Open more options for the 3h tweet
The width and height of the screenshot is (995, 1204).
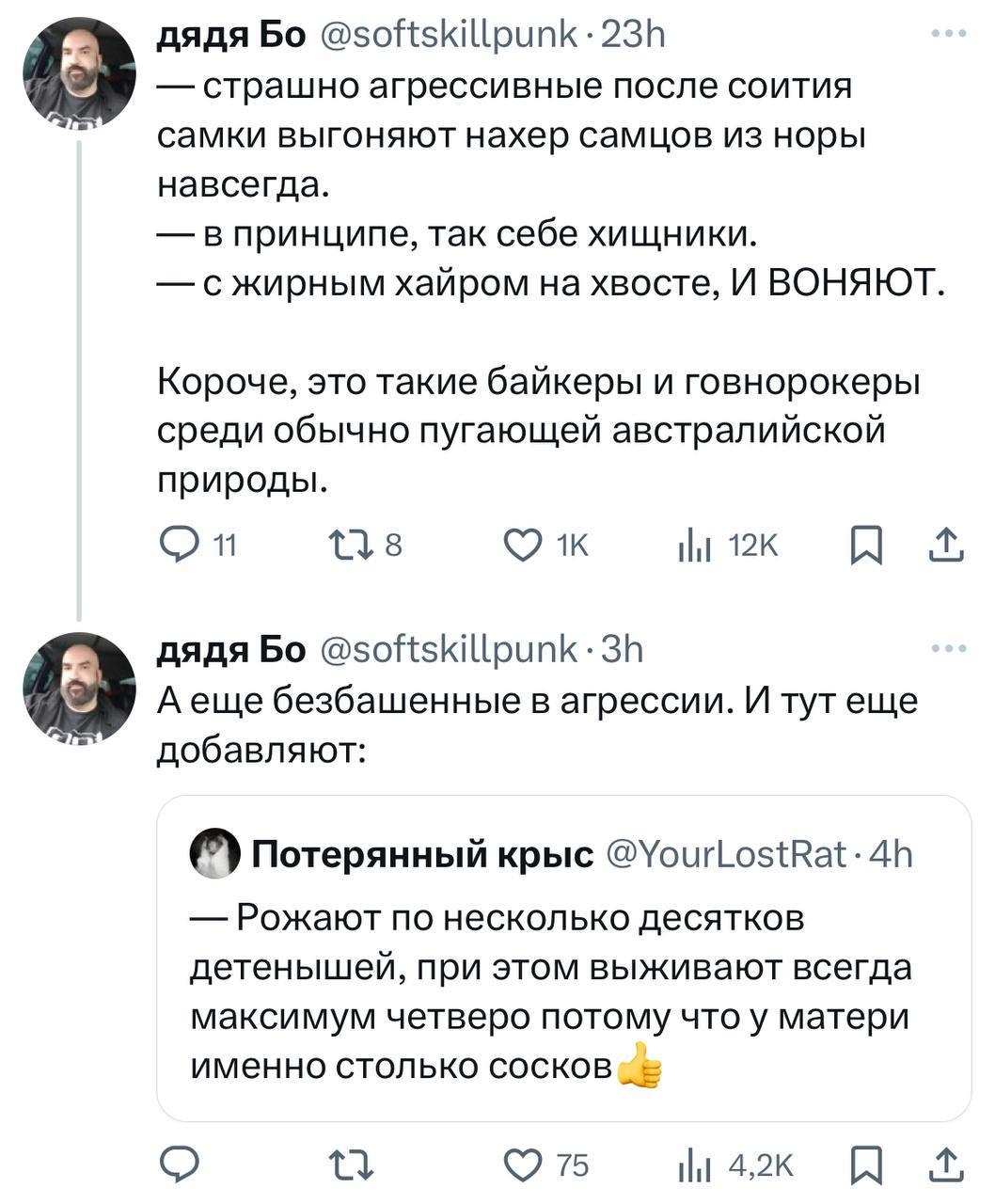948,649
